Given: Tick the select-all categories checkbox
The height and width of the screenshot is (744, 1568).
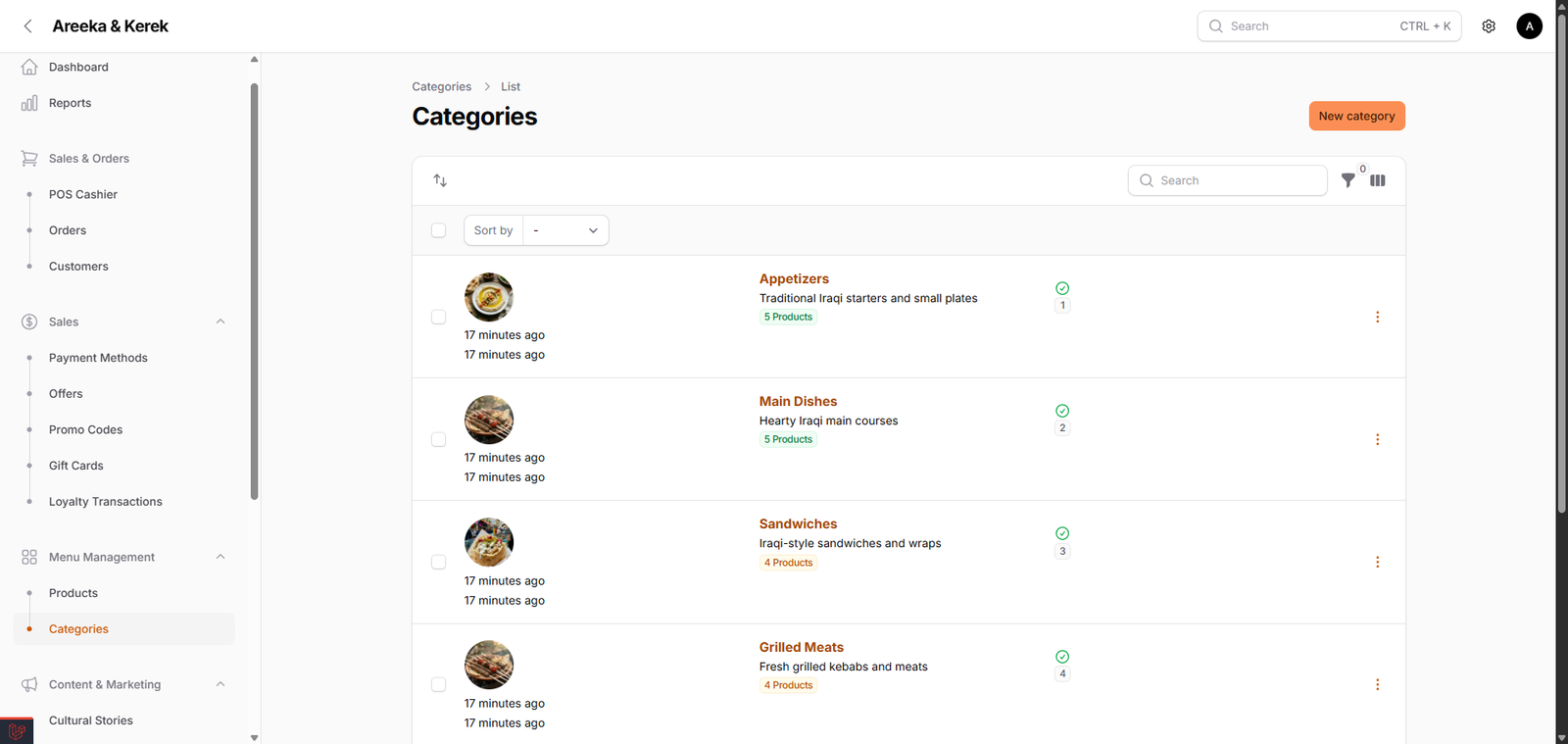Looking at the screenshot, I should tap(438, 230).
